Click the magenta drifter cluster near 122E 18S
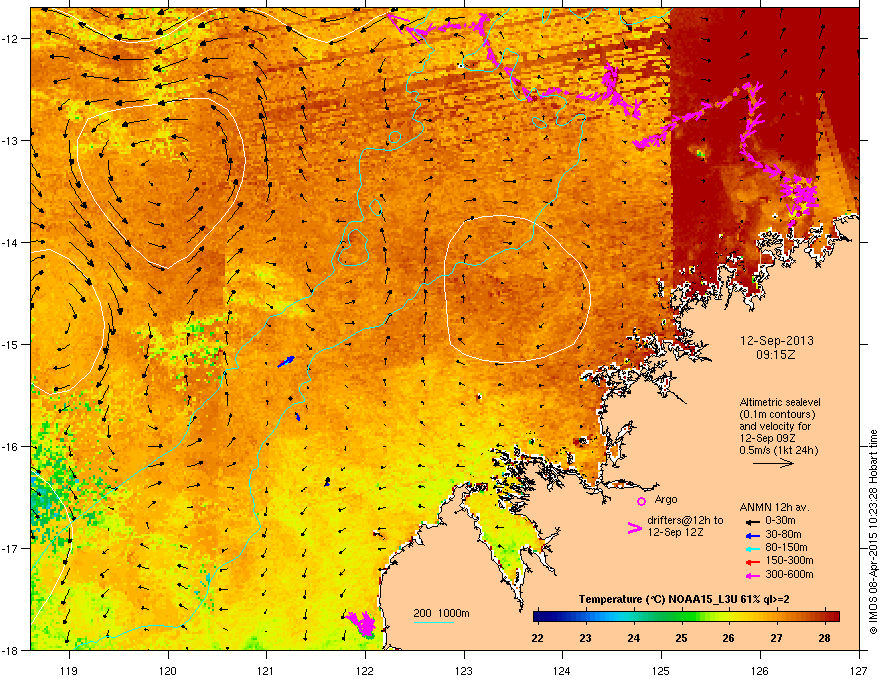 tap(362, 624)
